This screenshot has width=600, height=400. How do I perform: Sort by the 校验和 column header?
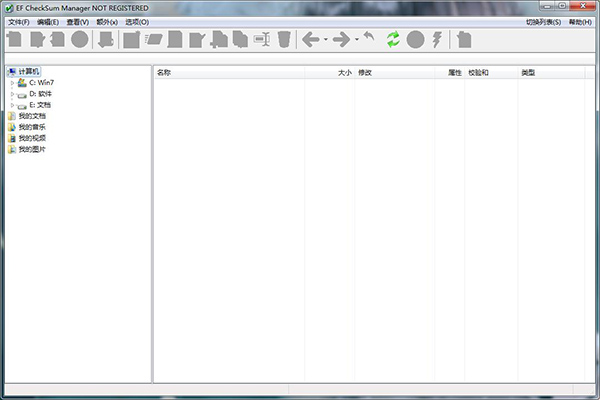tap(491, 73)
